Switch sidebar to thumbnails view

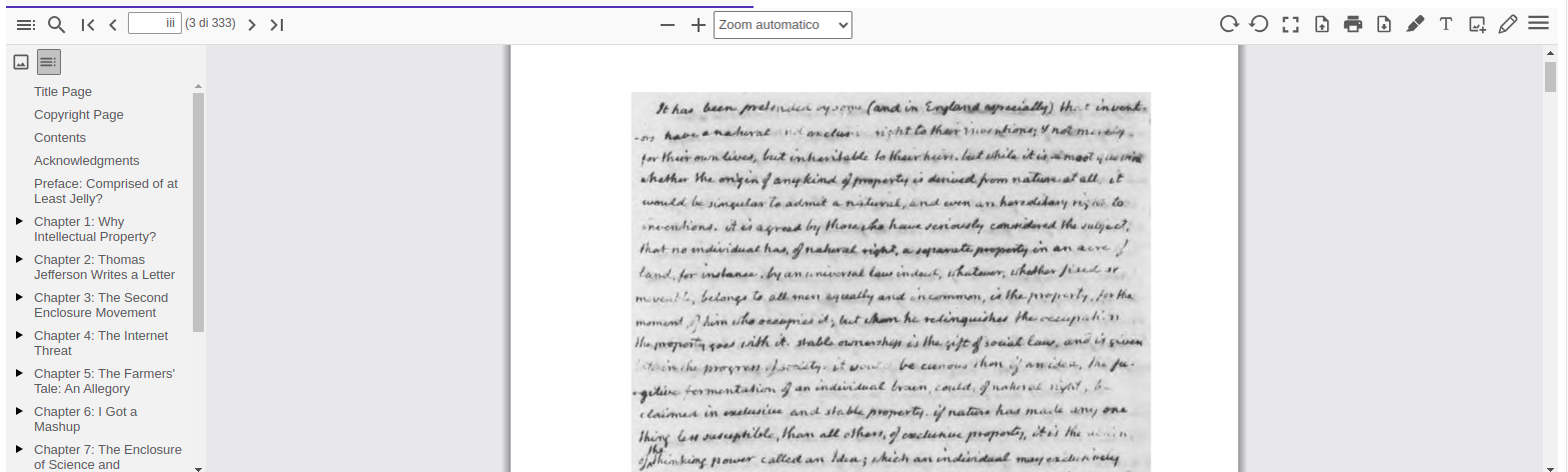21,62
